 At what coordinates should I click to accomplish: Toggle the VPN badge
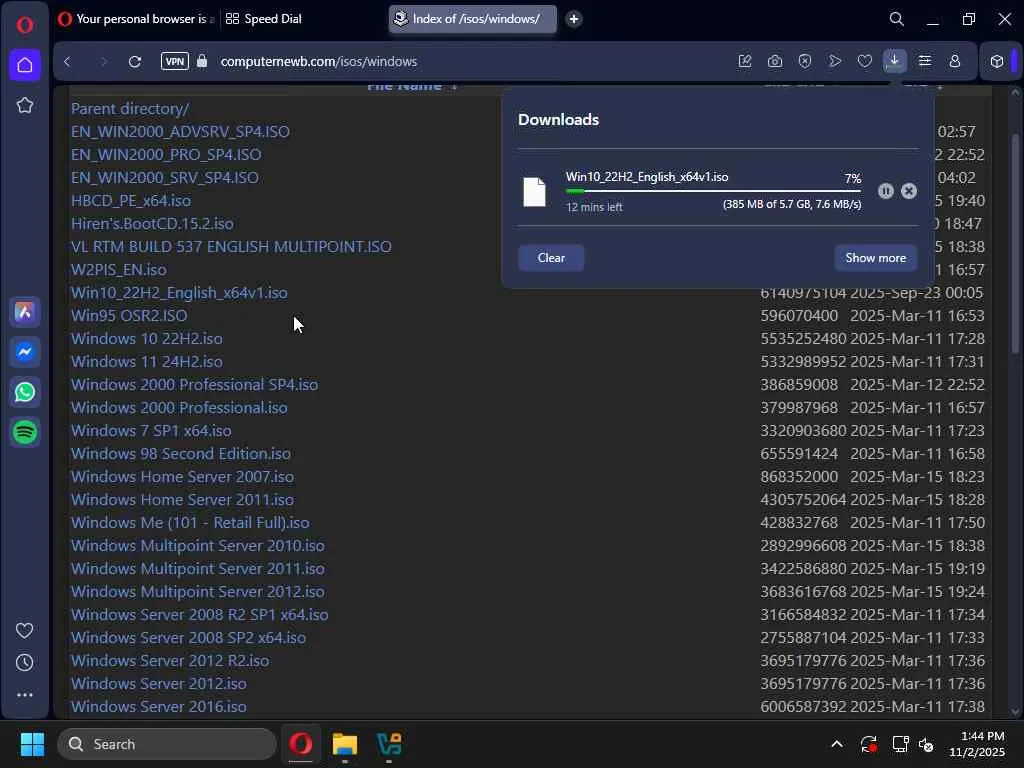pos(174,61)
